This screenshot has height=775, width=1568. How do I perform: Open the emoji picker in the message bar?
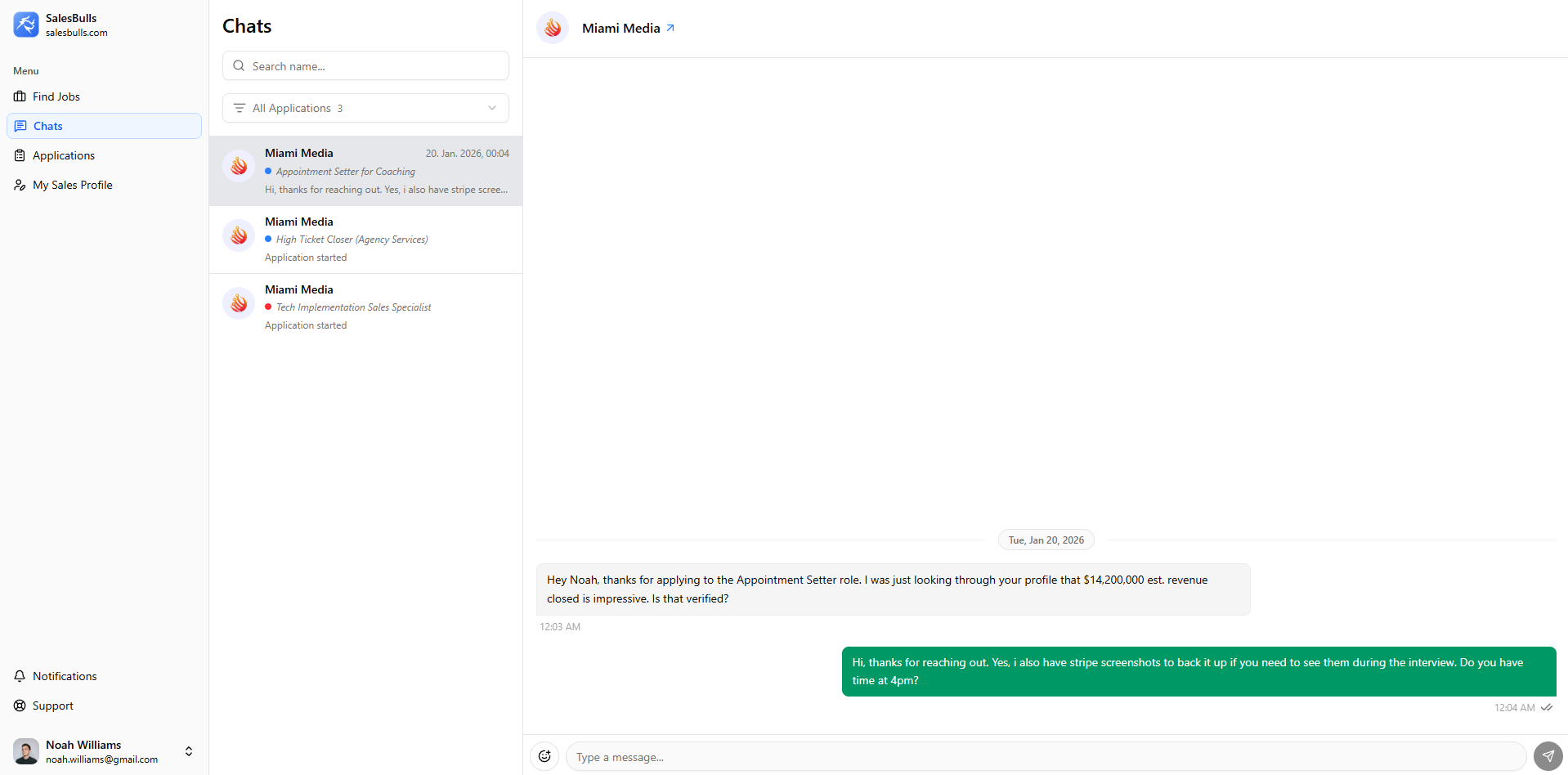pyautogui.click(x=544, y=756)
